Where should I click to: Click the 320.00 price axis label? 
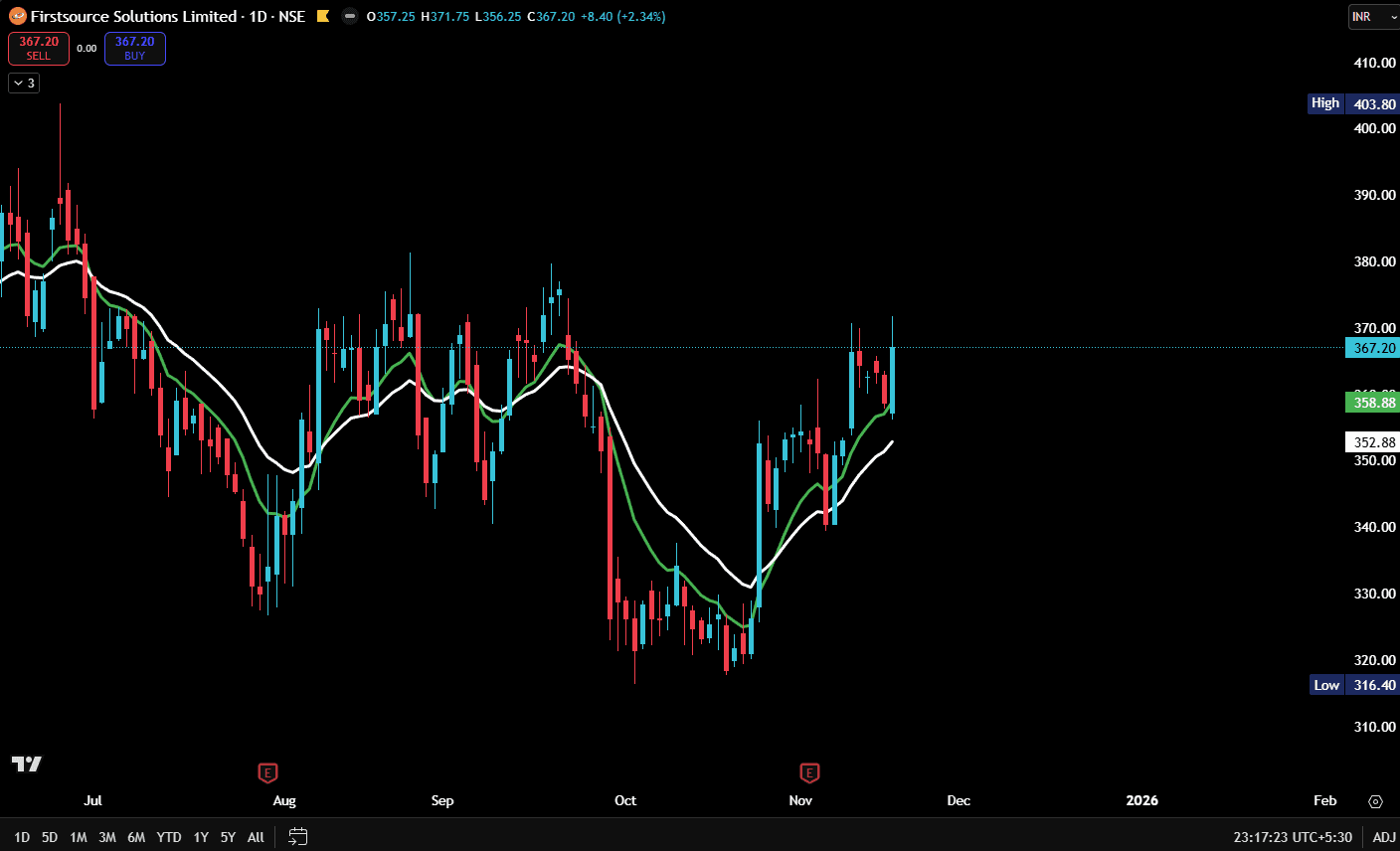[1375, 660]
